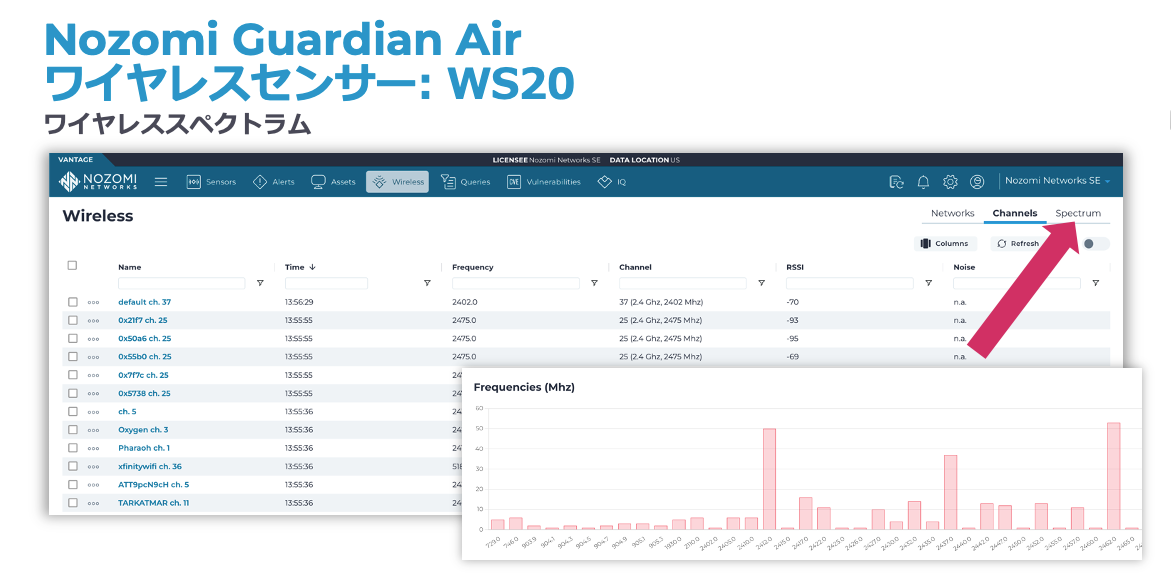Open the Sensors section
The height and width of the screenshot is (577, 1171).
pyautogui.click(x=211, y=181)
